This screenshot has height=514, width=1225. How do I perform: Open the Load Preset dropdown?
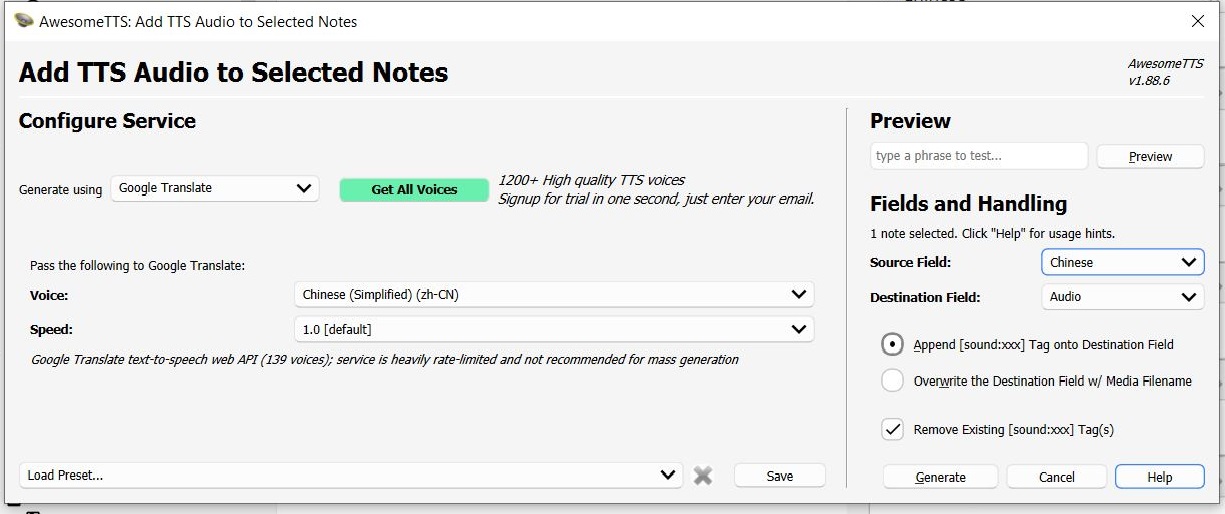pos(351,475)
